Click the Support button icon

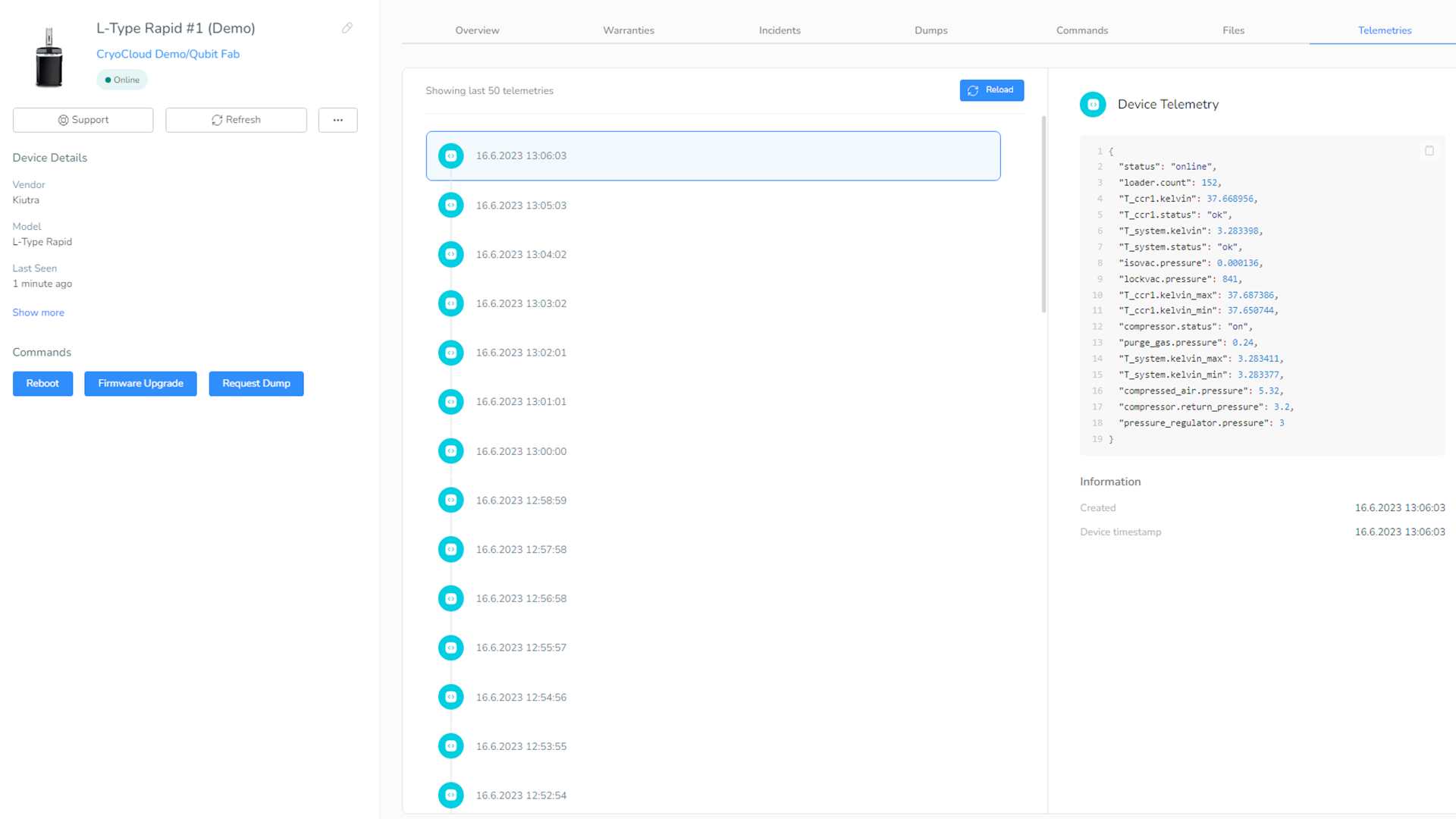pos(64,120)
